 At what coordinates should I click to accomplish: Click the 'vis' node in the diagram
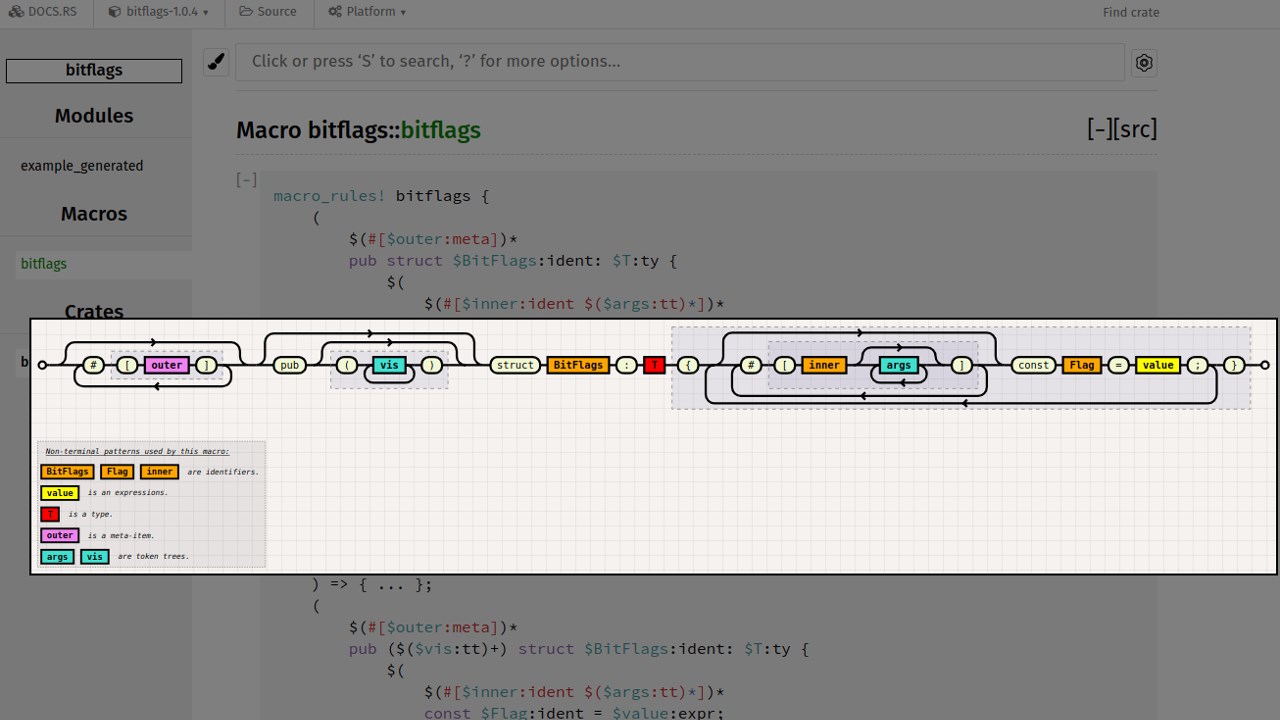coord(390,365)
